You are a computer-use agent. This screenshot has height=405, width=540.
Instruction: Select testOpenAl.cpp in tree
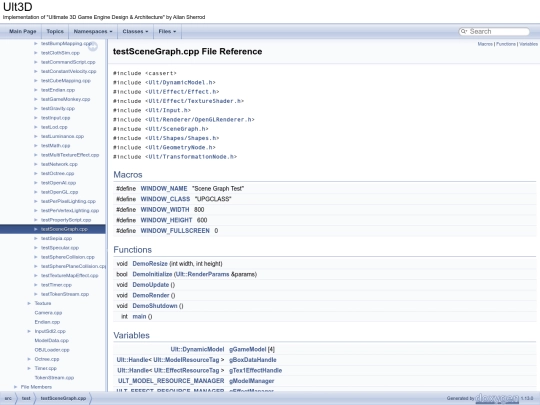tap(58, 183)
